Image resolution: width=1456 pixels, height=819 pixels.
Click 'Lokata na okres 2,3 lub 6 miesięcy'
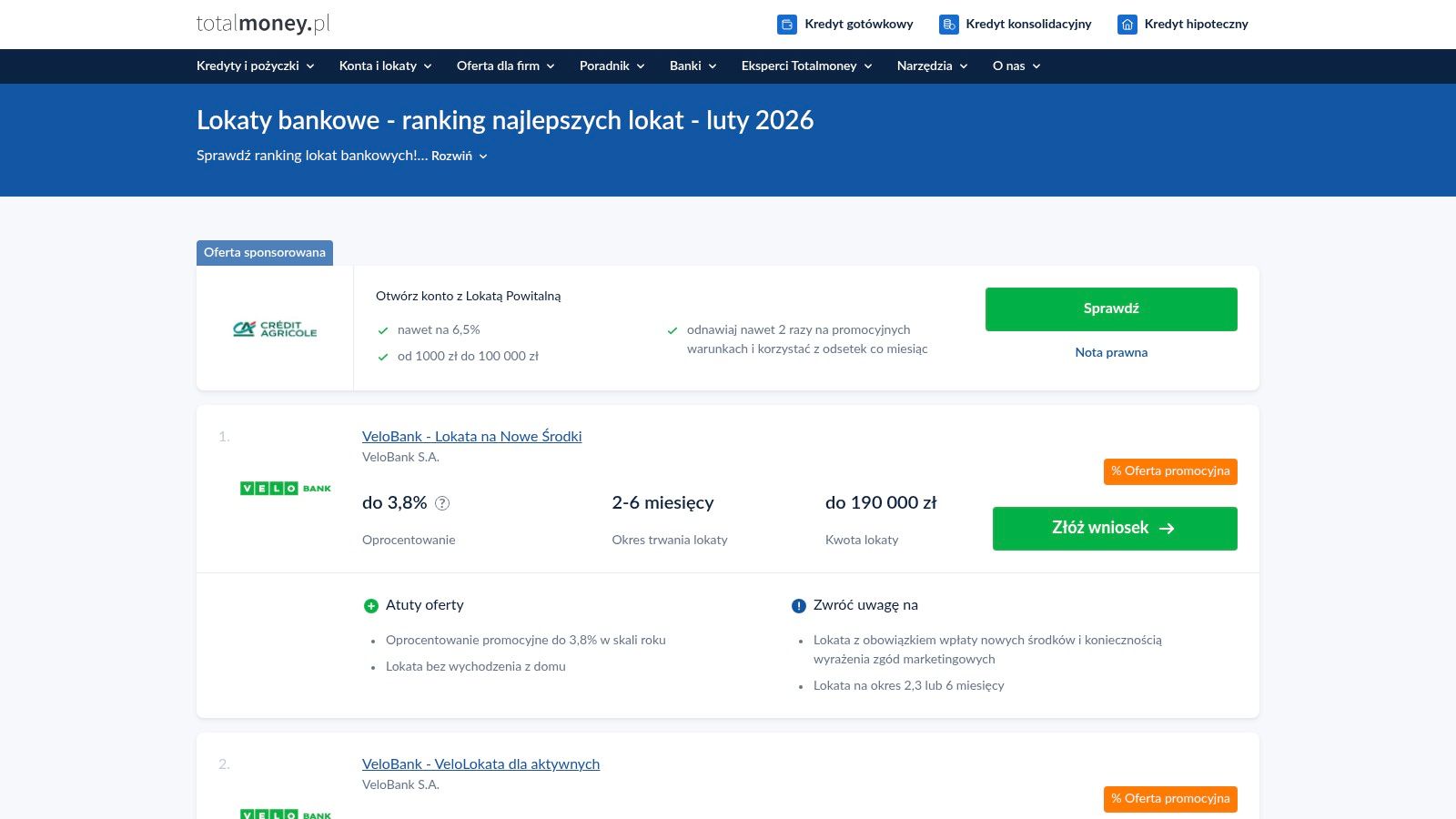coord(909,686)
